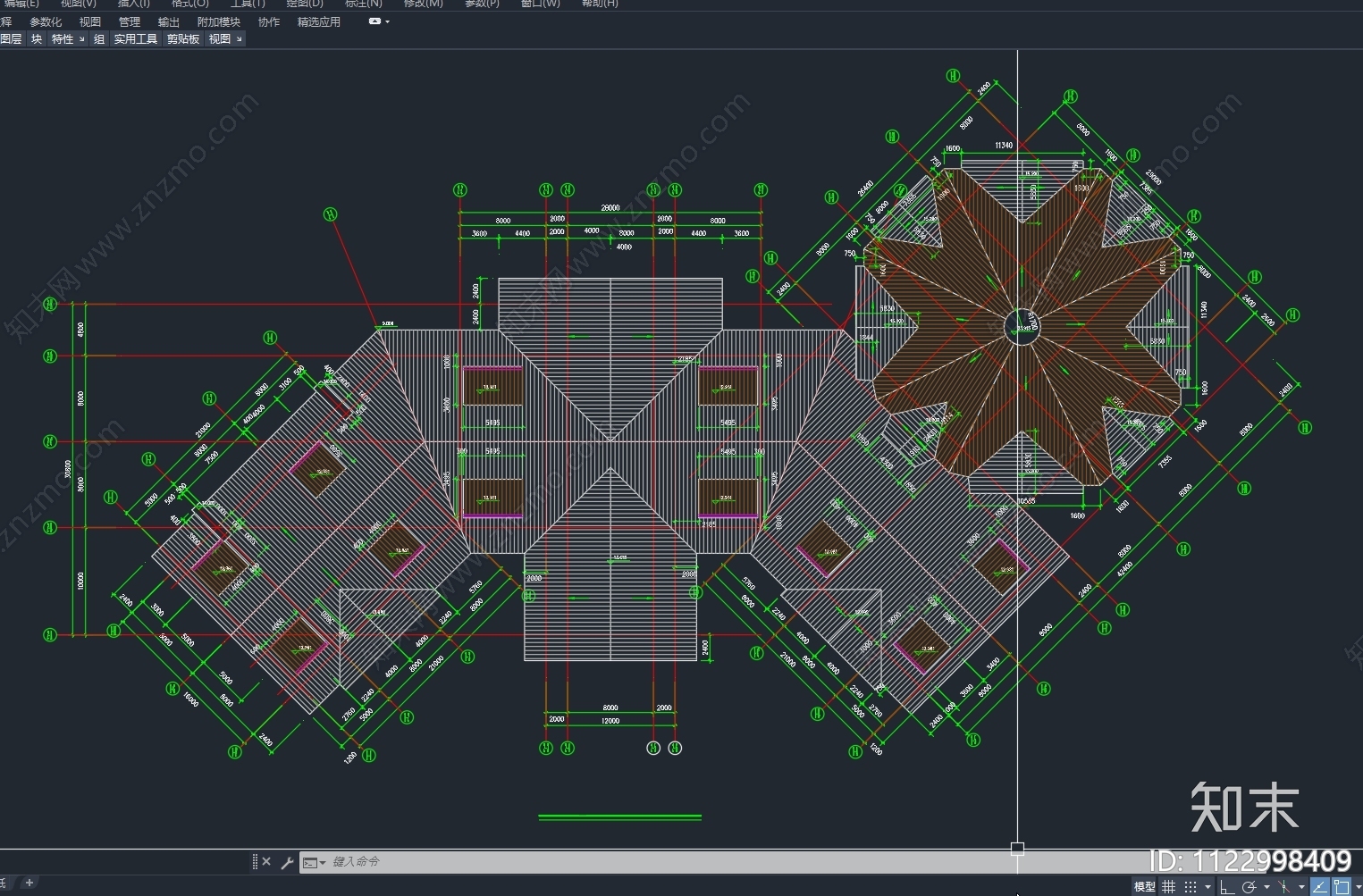Toggle object snap tracking in status bar

[x=1320, y=886]
